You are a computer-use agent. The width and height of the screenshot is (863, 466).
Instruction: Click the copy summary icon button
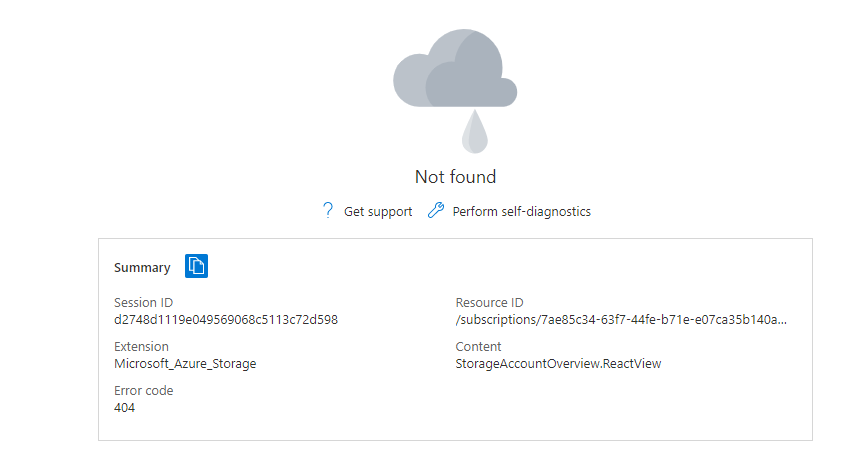click(x=196, y=266)
